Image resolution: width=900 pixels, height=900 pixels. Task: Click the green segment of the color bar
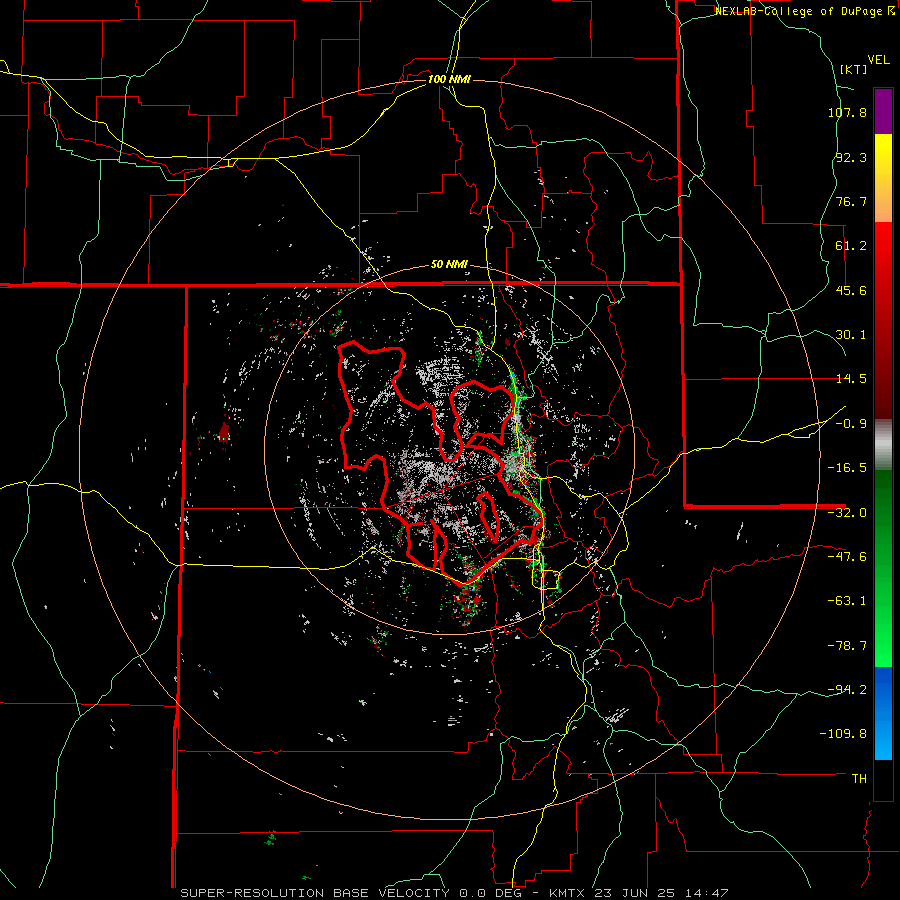click(x=883, y=568)
